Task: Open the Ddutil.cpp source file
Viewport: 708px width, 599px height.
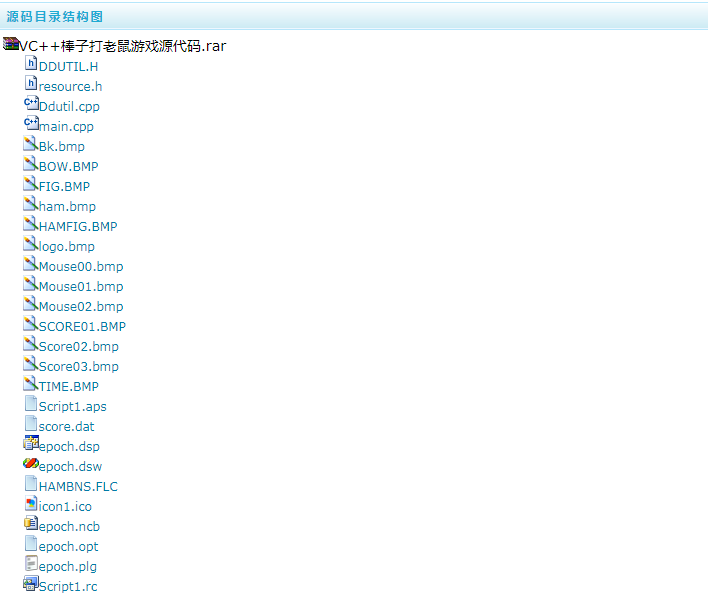Action: click(x=69, y=107)
